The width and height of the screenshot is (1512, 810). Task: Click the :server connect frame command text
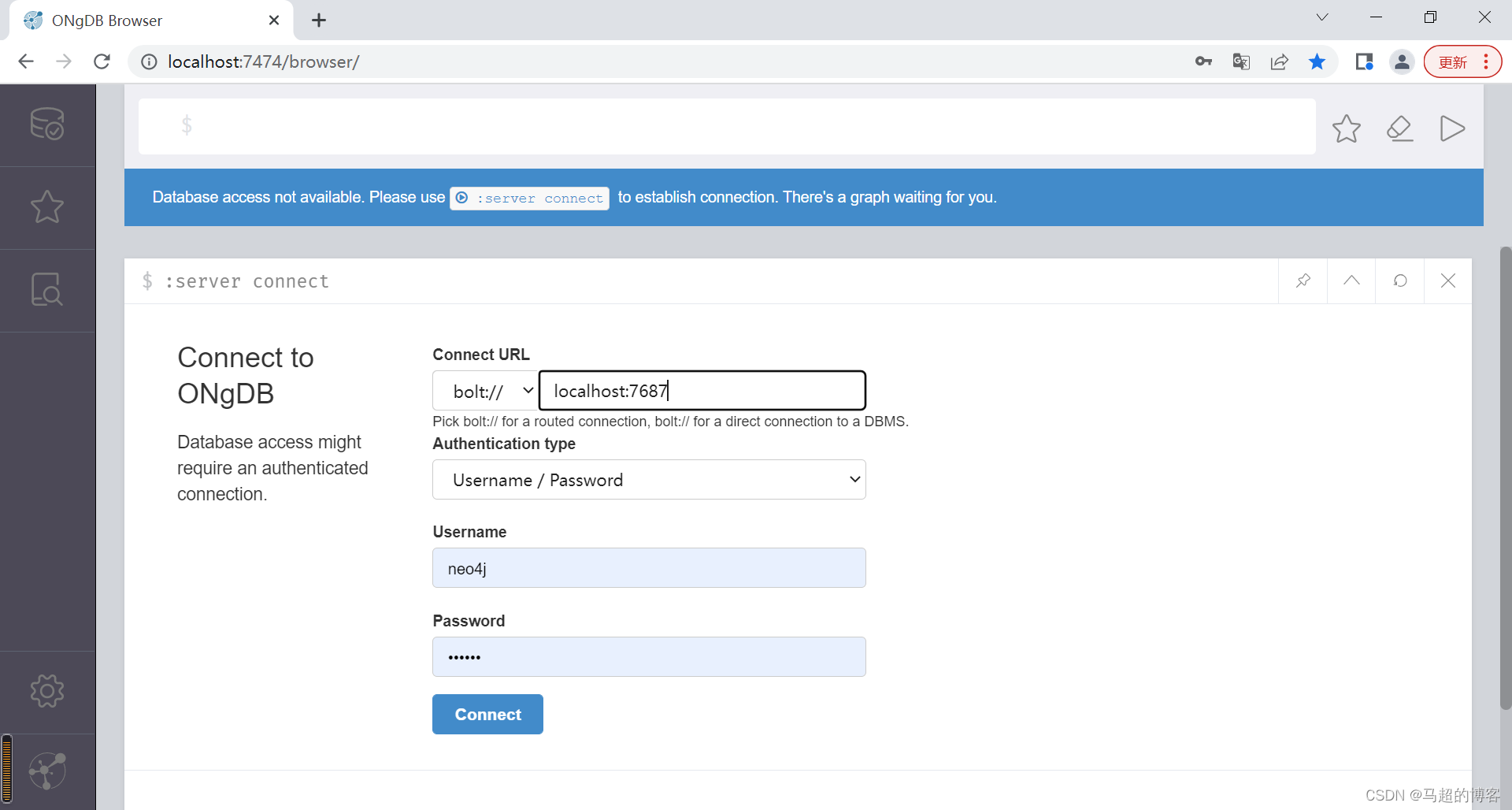point(247,281)
